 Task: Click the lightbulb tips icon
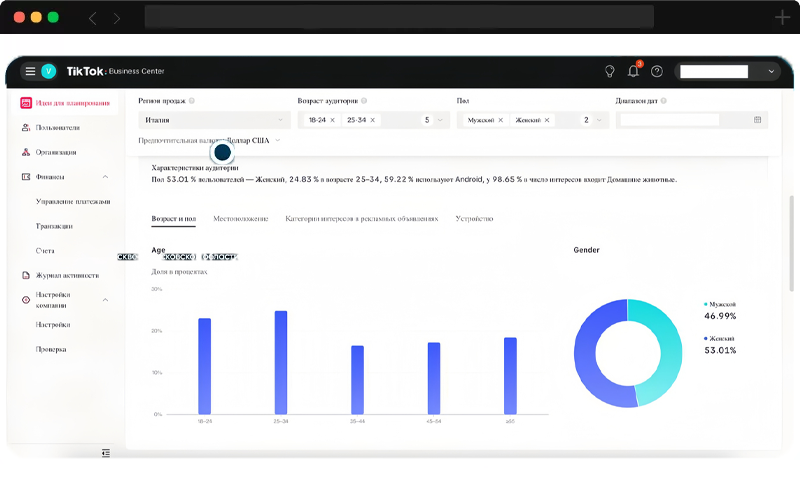pyautogui.click(x=609, y=71)
